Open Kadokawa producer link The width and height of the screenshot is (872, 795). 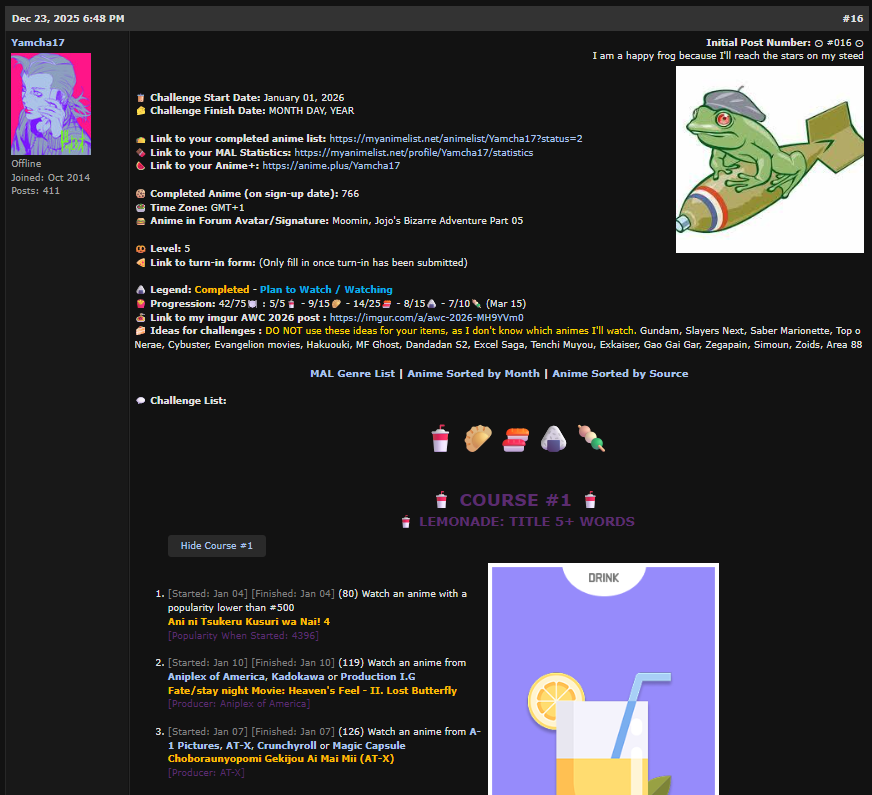tap(298, 677)
